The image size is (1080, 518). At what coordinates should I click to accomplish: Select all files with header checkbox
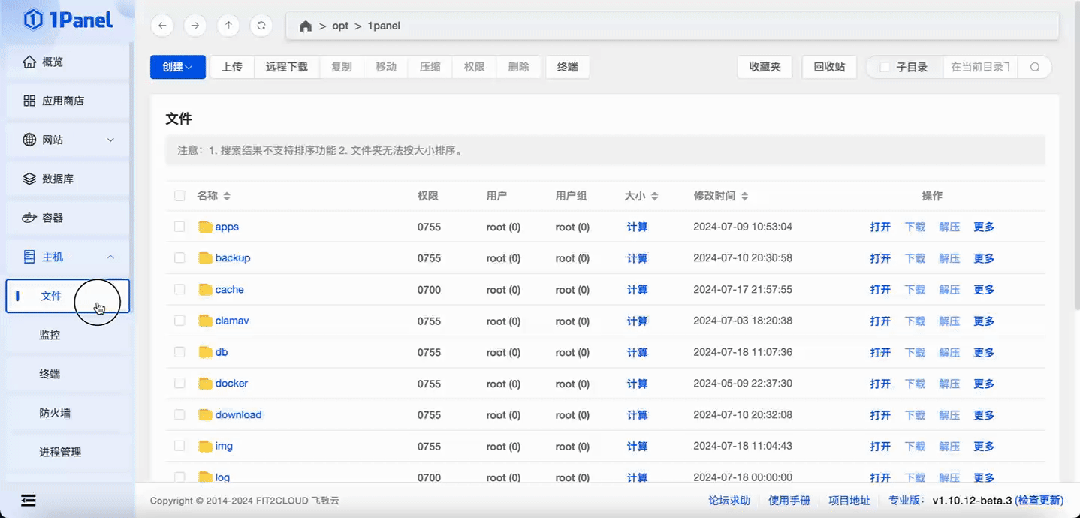180,196
